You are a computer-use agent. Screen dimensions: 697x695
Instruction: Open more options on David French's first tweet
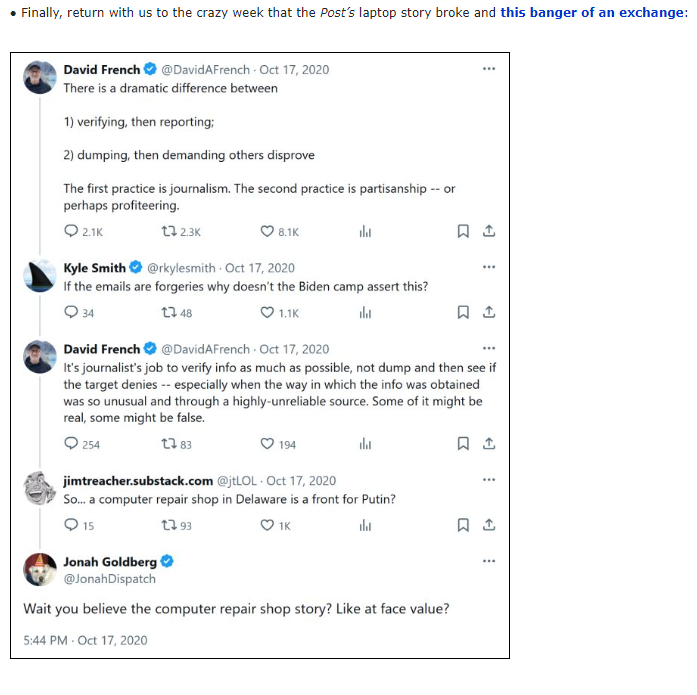coord(488,69)
